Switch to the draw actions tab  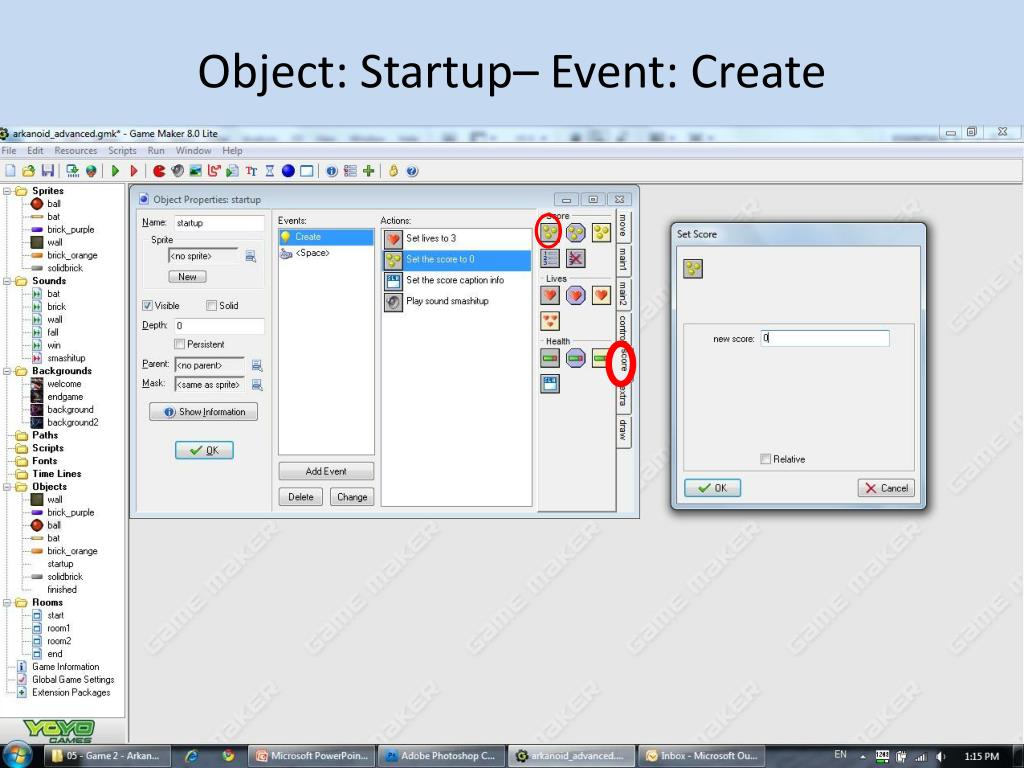click(623, 430)
